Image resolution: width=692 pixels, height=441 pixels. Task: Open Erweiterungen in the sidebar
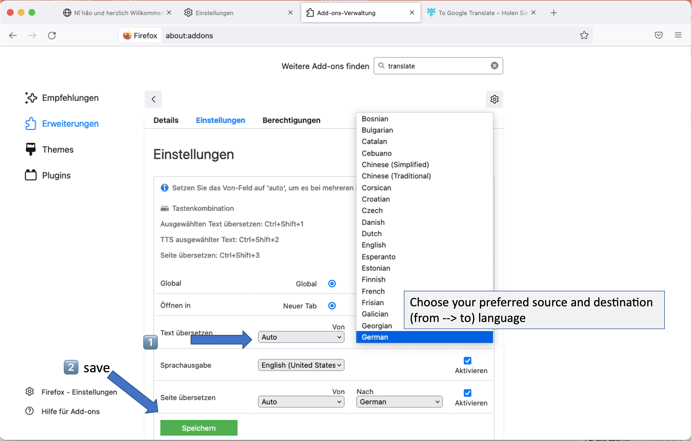(x=62, y=124)
